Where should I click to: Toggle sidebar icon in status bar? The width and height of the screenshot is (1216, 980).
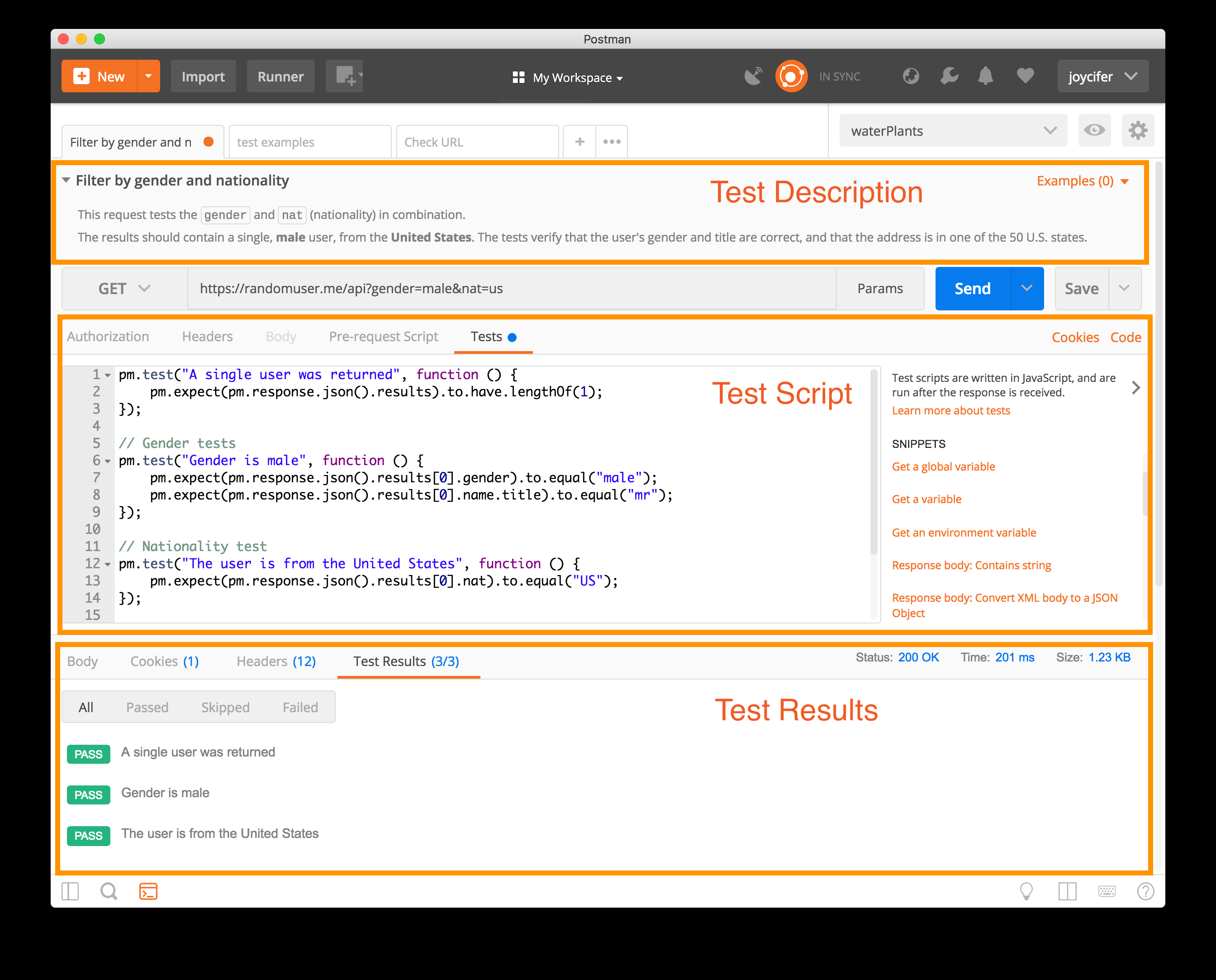70,891
